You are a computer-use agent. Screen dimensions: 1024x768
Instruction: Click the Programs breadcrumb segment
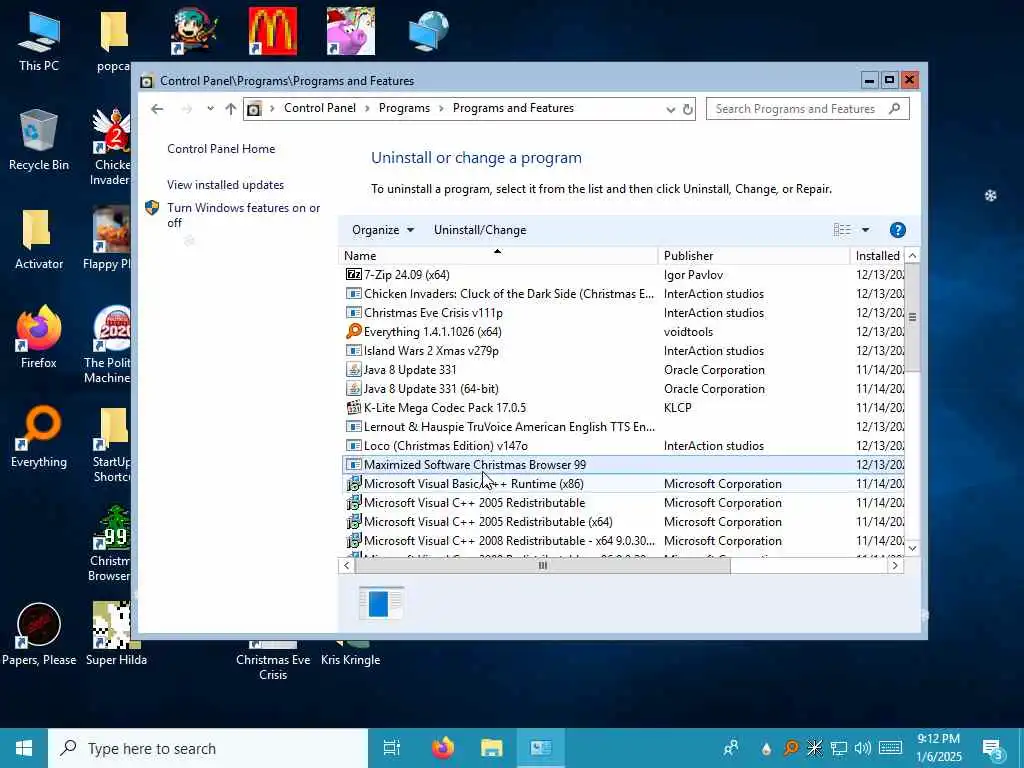[404, 108]
